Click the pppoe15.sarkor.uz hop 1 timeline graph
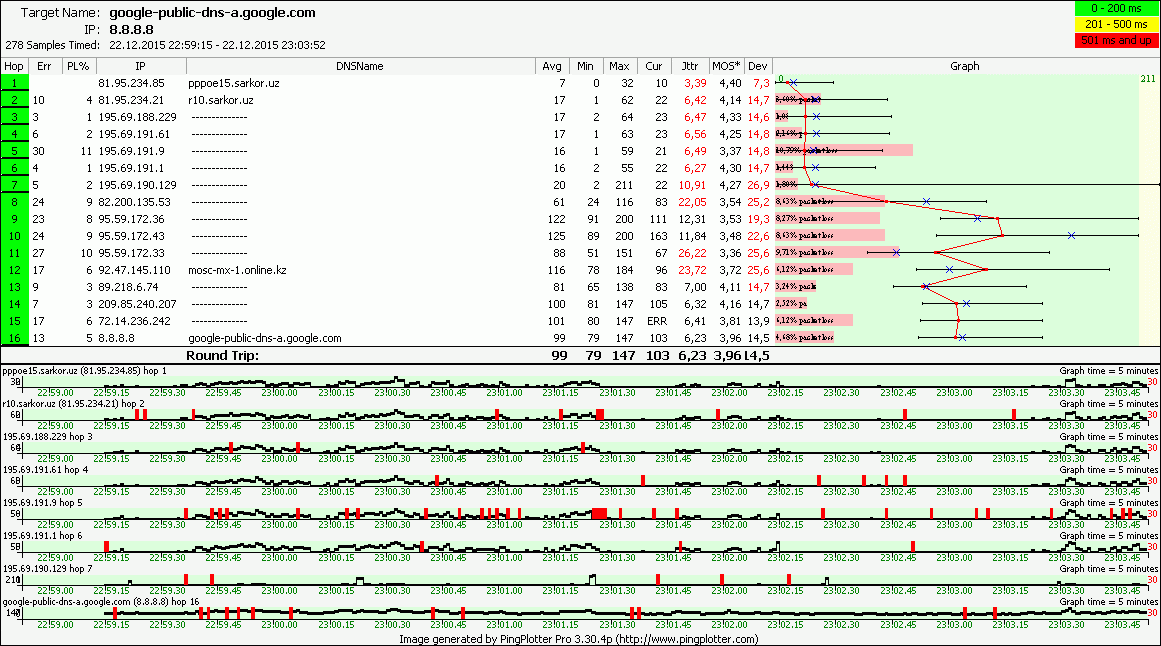This screenshot has width=1161, height=646. pyautogui.click(x=580, y=382)
